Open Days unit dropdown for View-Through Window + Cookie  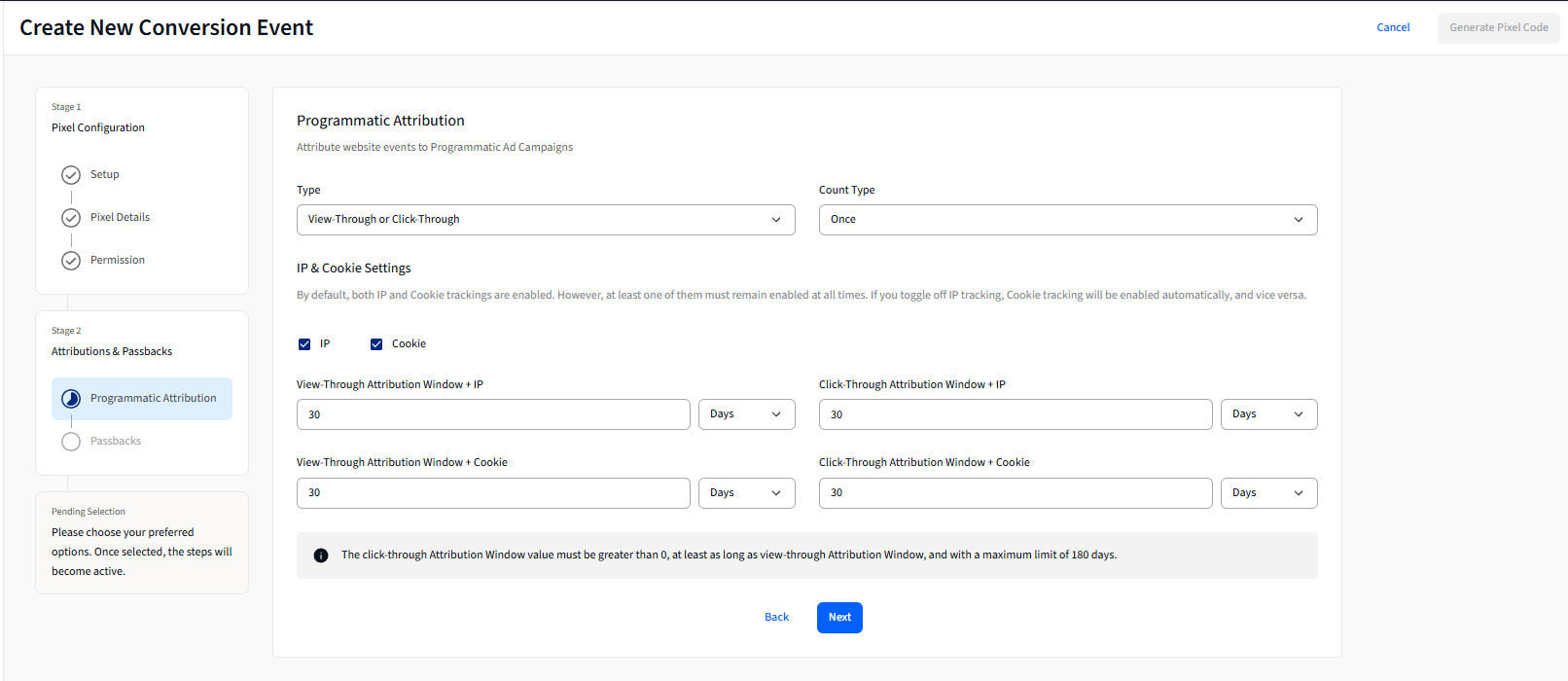747,493
